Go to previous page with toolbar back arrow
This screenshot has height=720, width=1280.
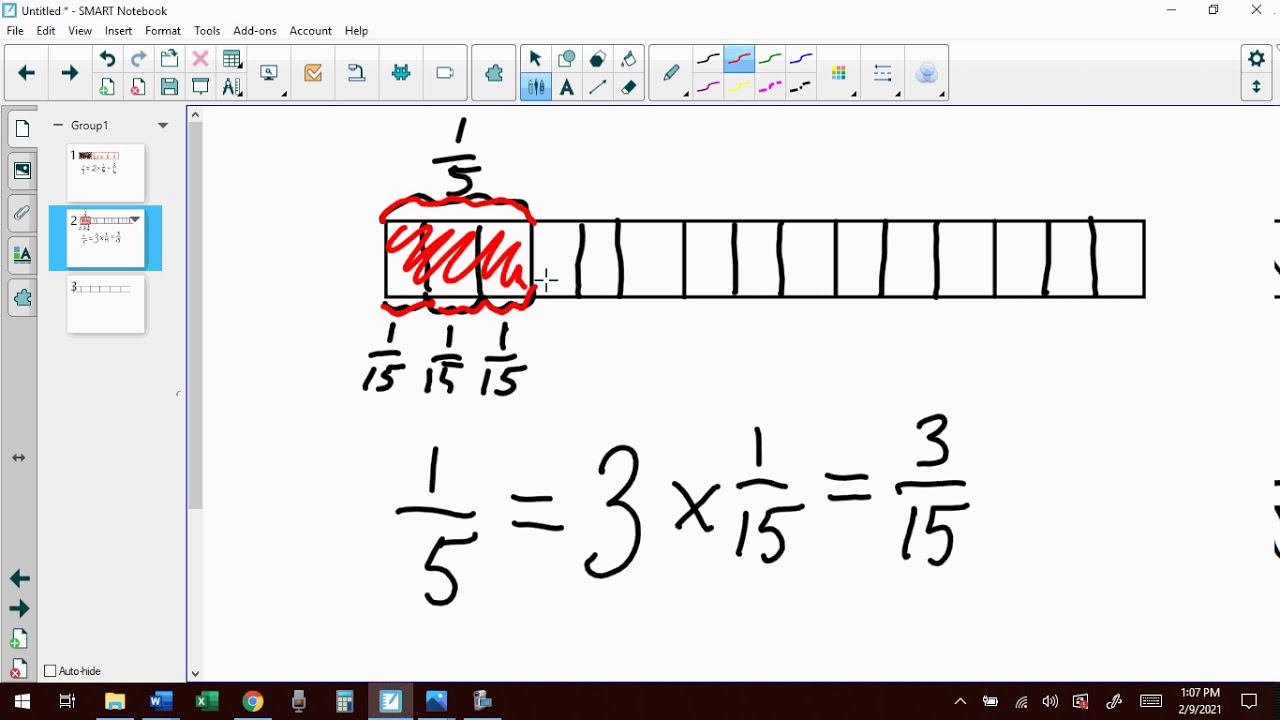click(27, 73)
